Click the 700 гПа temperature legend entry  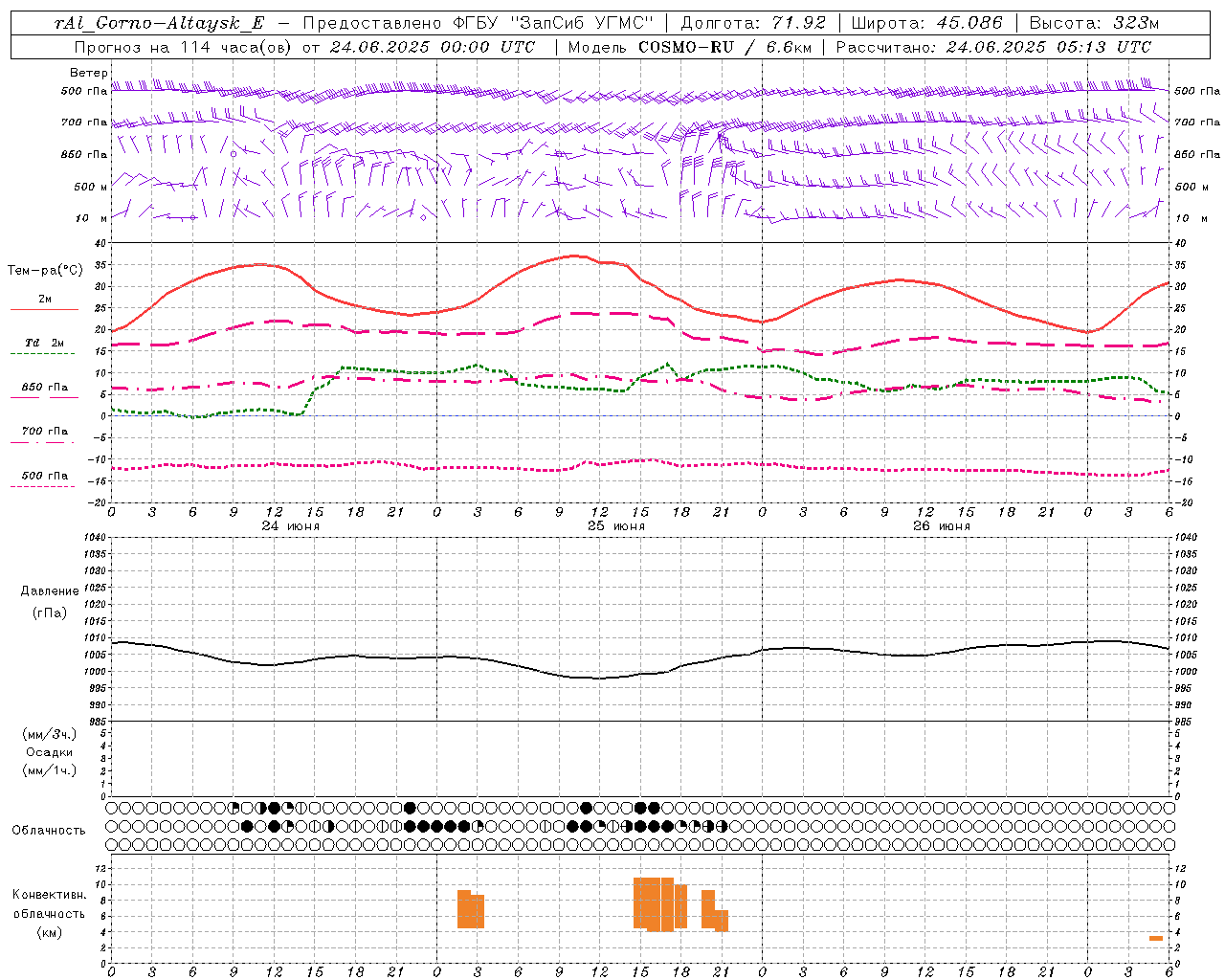click(44, 432)
